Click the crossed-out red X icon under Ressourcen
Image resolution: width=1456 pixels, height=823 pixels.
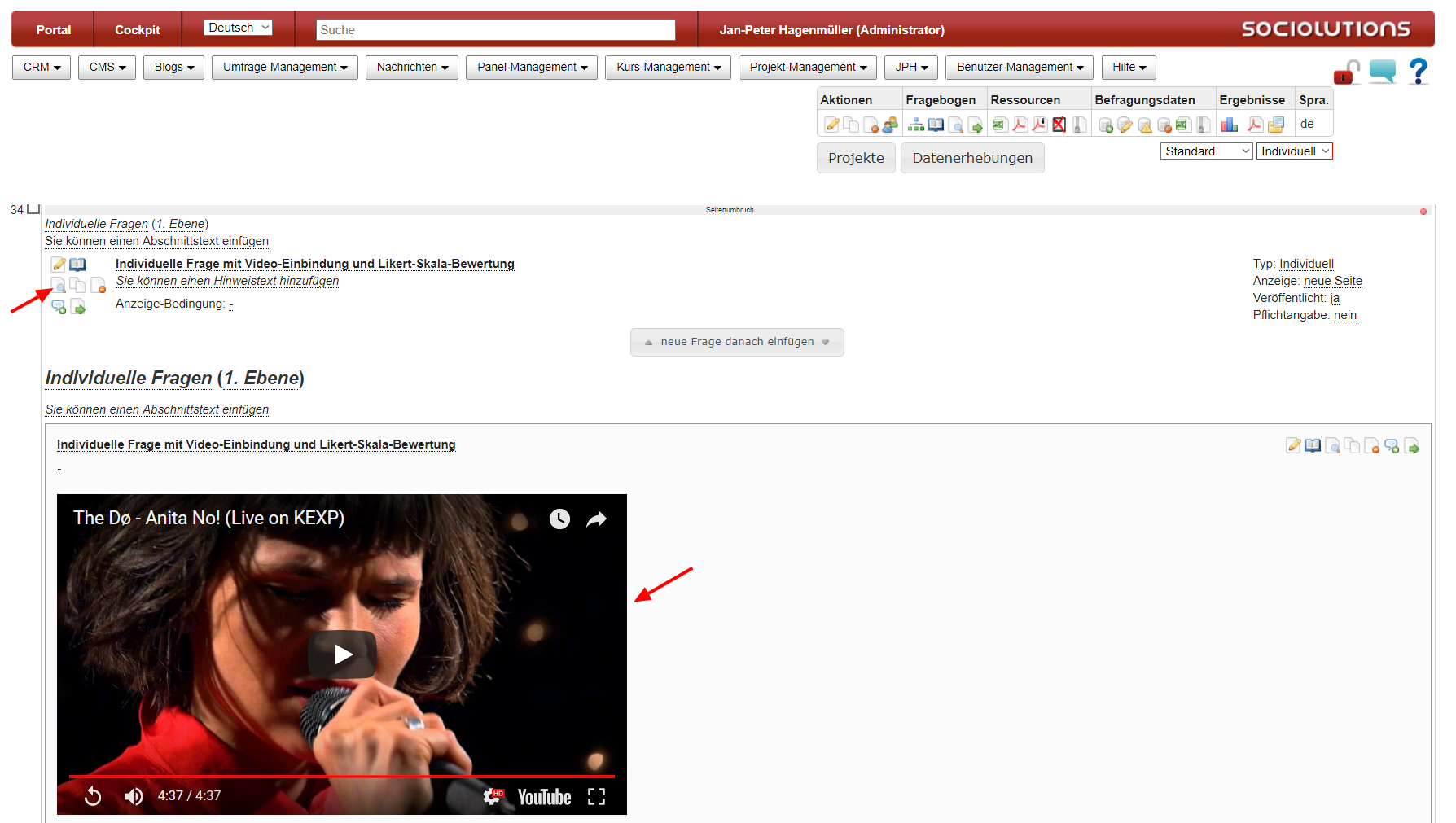(x=1059, y=125)
